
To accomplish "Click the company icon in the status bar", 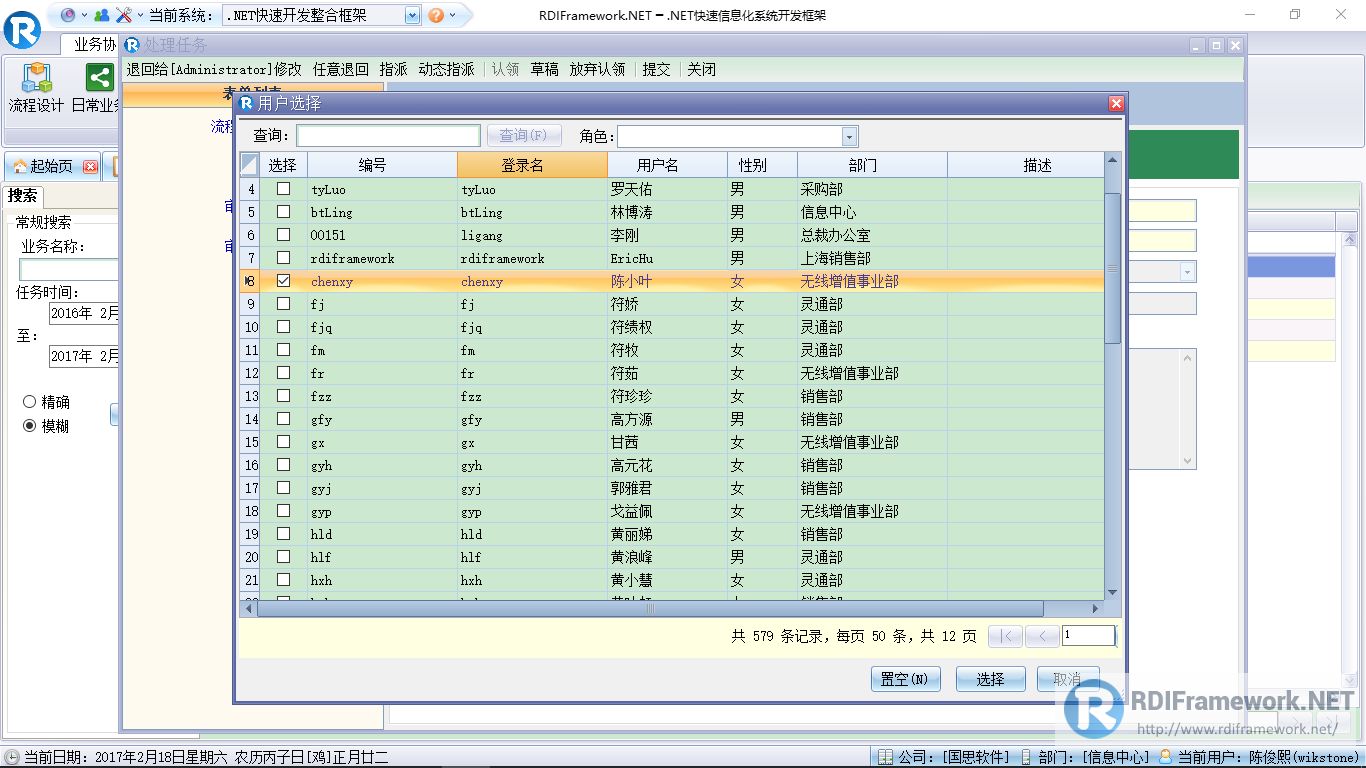I will coord(884,756).
